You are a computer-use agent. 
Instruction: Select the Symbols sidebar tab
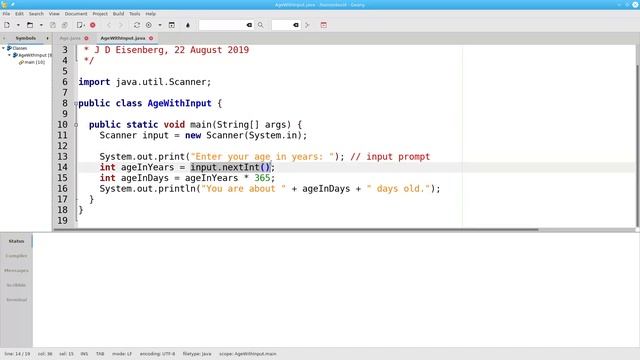26,38
